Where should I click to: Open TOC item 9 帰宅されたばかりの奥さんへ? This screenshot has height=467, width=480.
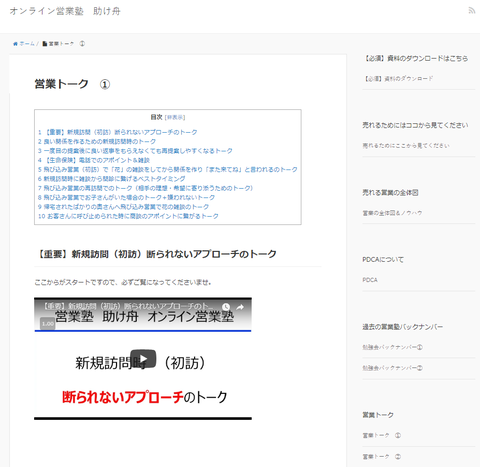point(123,207)
